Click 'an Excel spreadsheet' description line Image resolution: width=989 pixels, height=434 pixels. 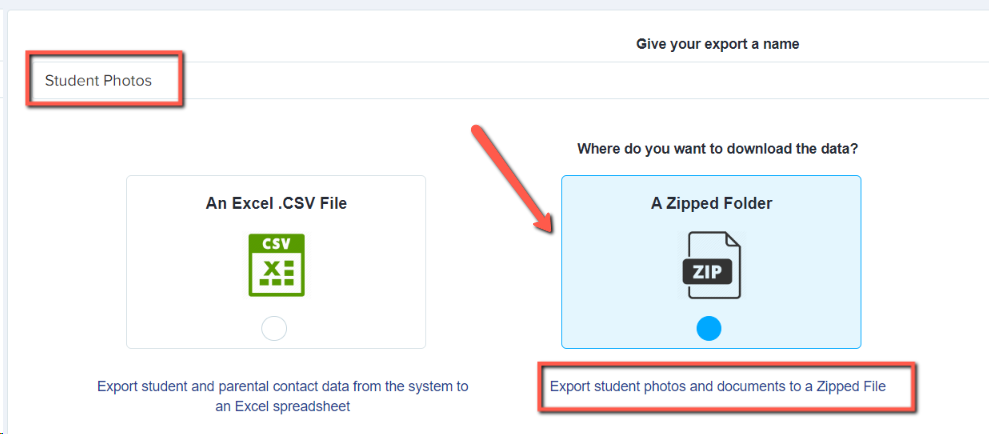click(283, 407)
